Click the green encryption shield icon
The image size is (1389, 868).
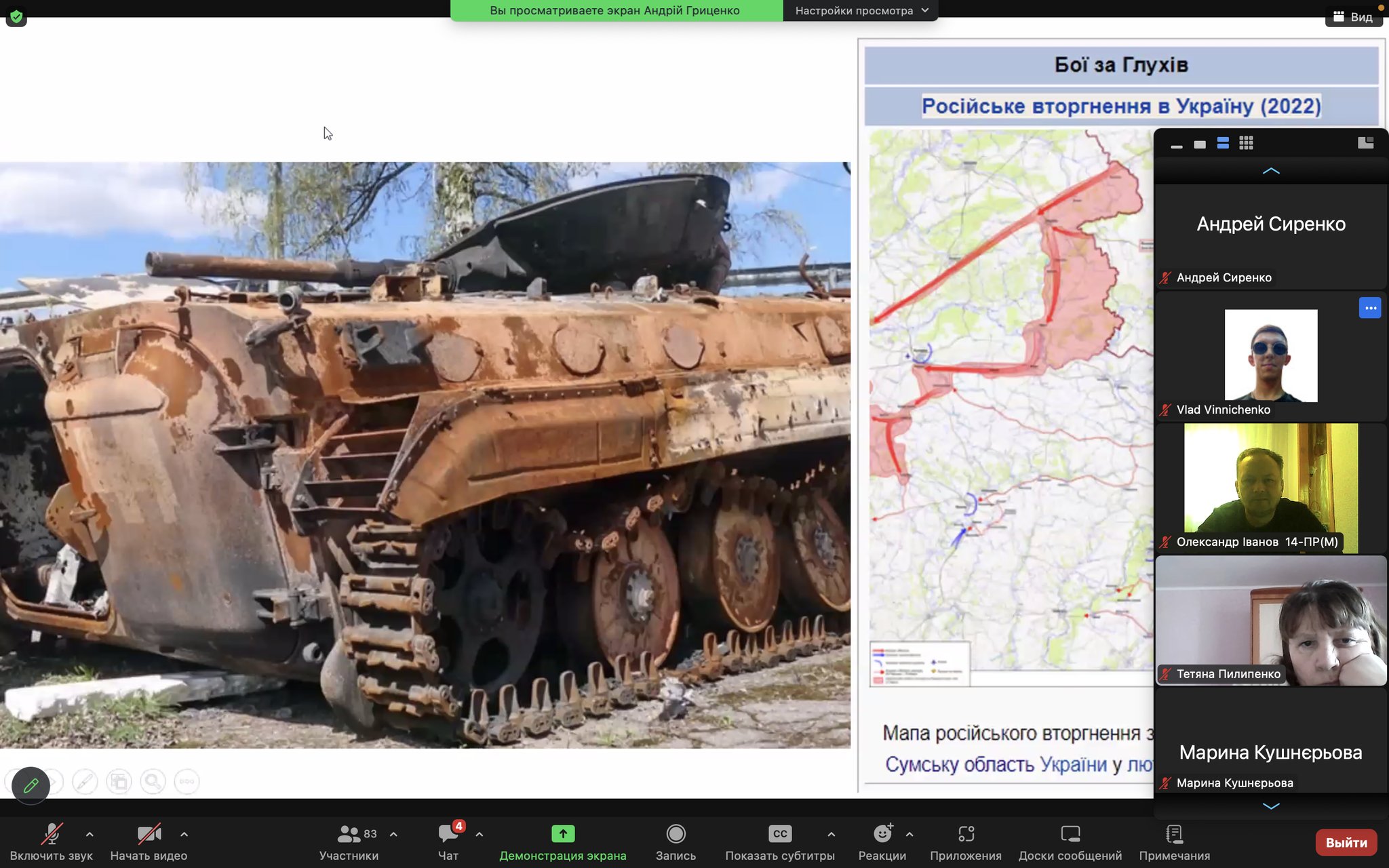16,17
